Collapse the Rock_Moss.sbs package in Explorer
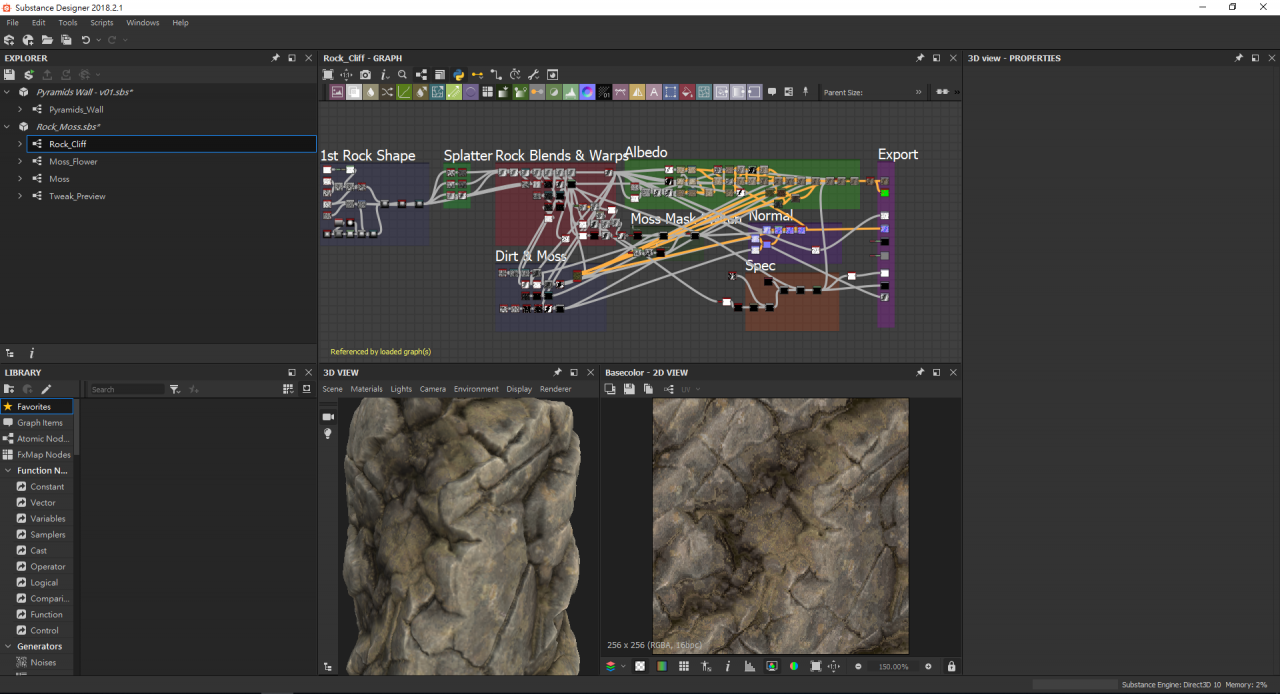 click(x=8, y=127)
